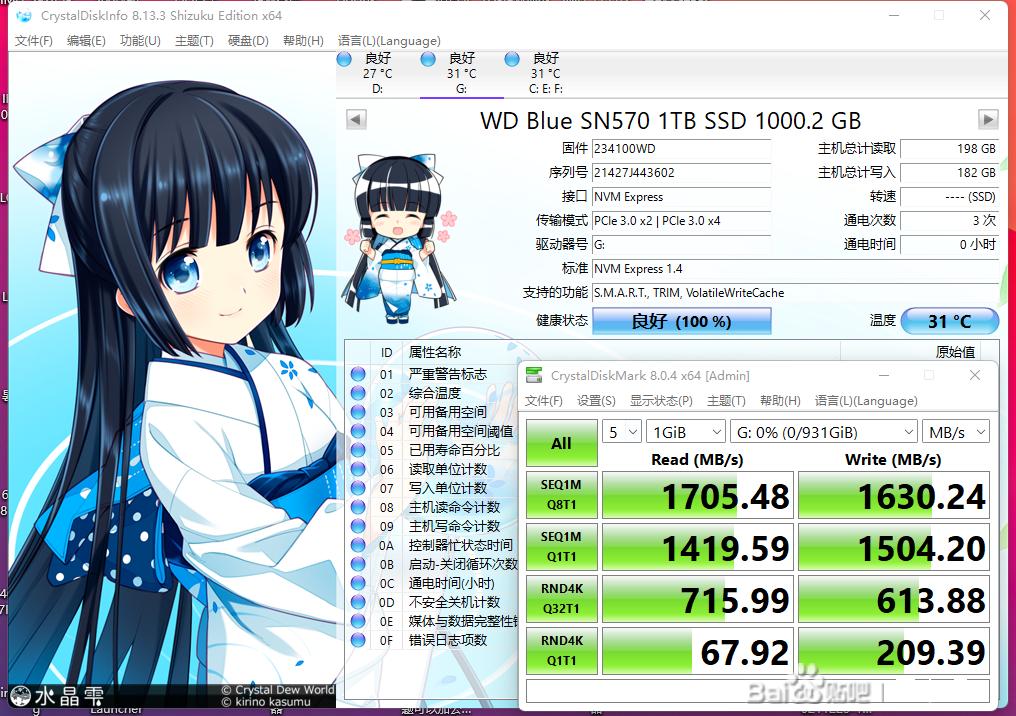Run the SEQ1M Q1T1 test

click(x=561, y=547)
